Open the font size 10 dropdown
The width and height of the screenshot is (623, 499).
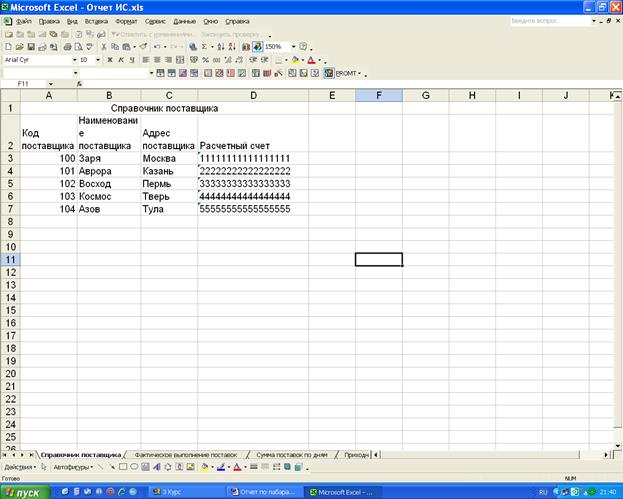(98, 60)
